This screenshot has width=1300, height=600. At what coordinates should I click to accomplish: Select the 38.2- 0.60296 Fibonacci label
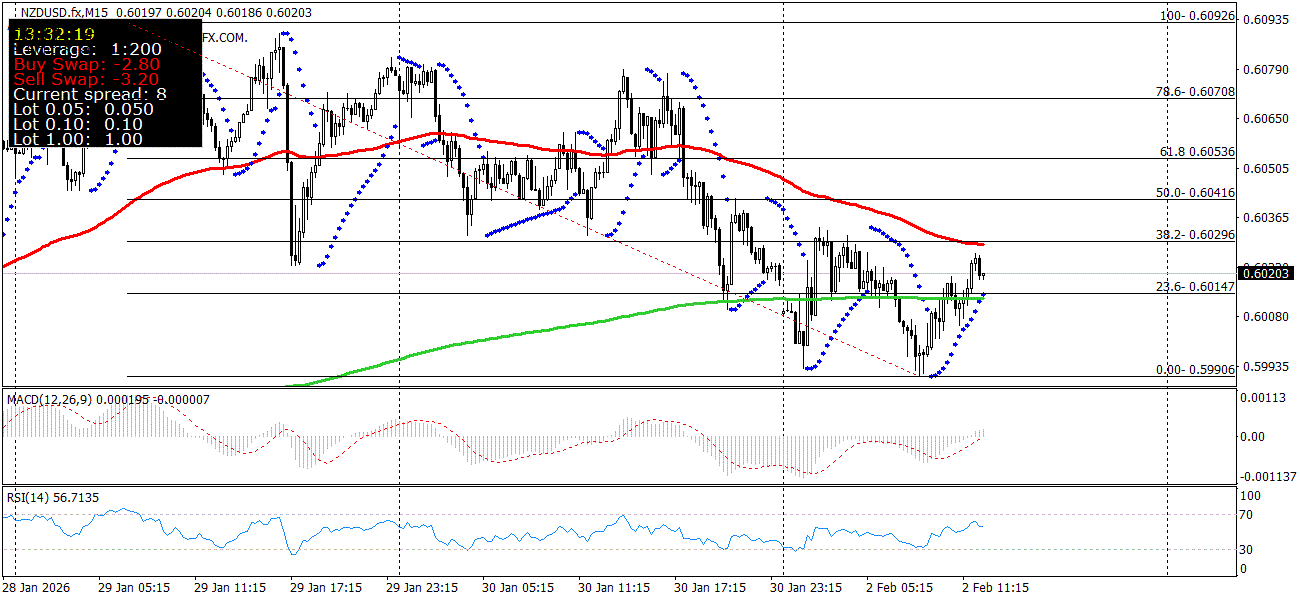tap(1196, 235)
